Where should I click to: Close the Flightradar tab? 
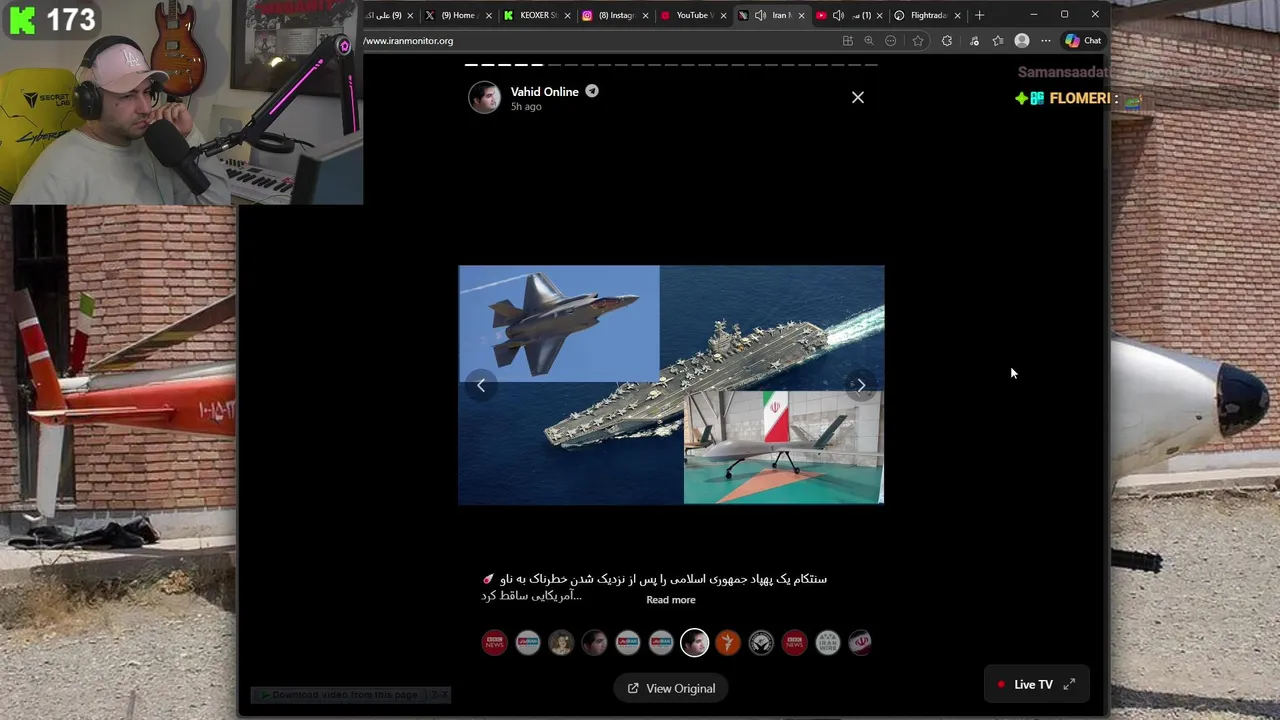coord(957,15)
